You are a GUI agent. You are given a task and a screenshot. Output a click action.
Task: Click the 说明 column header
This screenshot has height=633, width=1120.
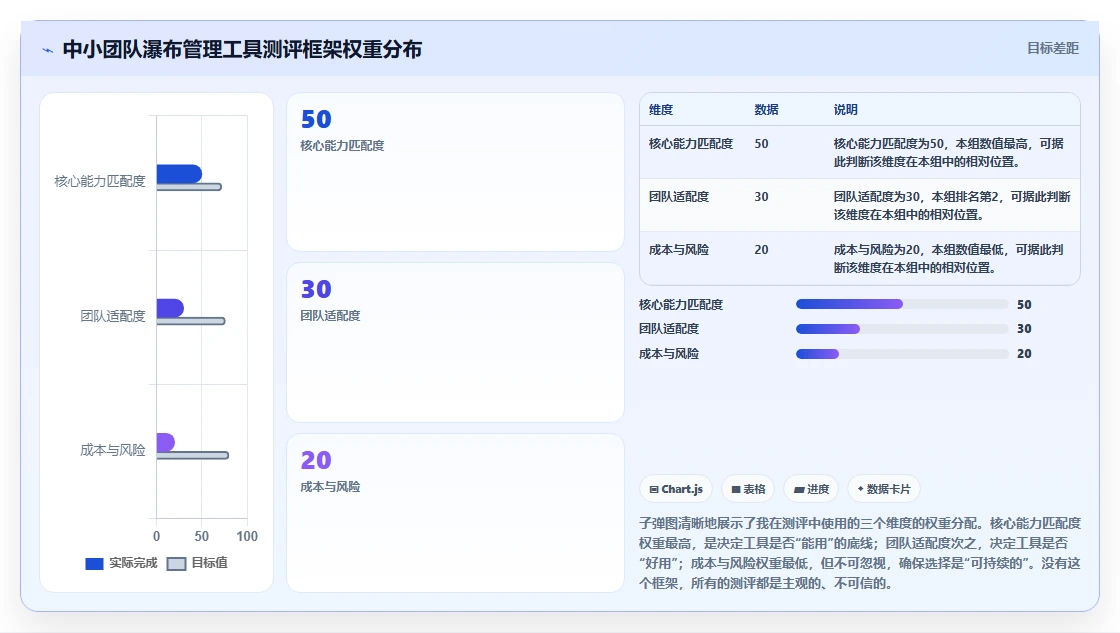tap(846, 110)
